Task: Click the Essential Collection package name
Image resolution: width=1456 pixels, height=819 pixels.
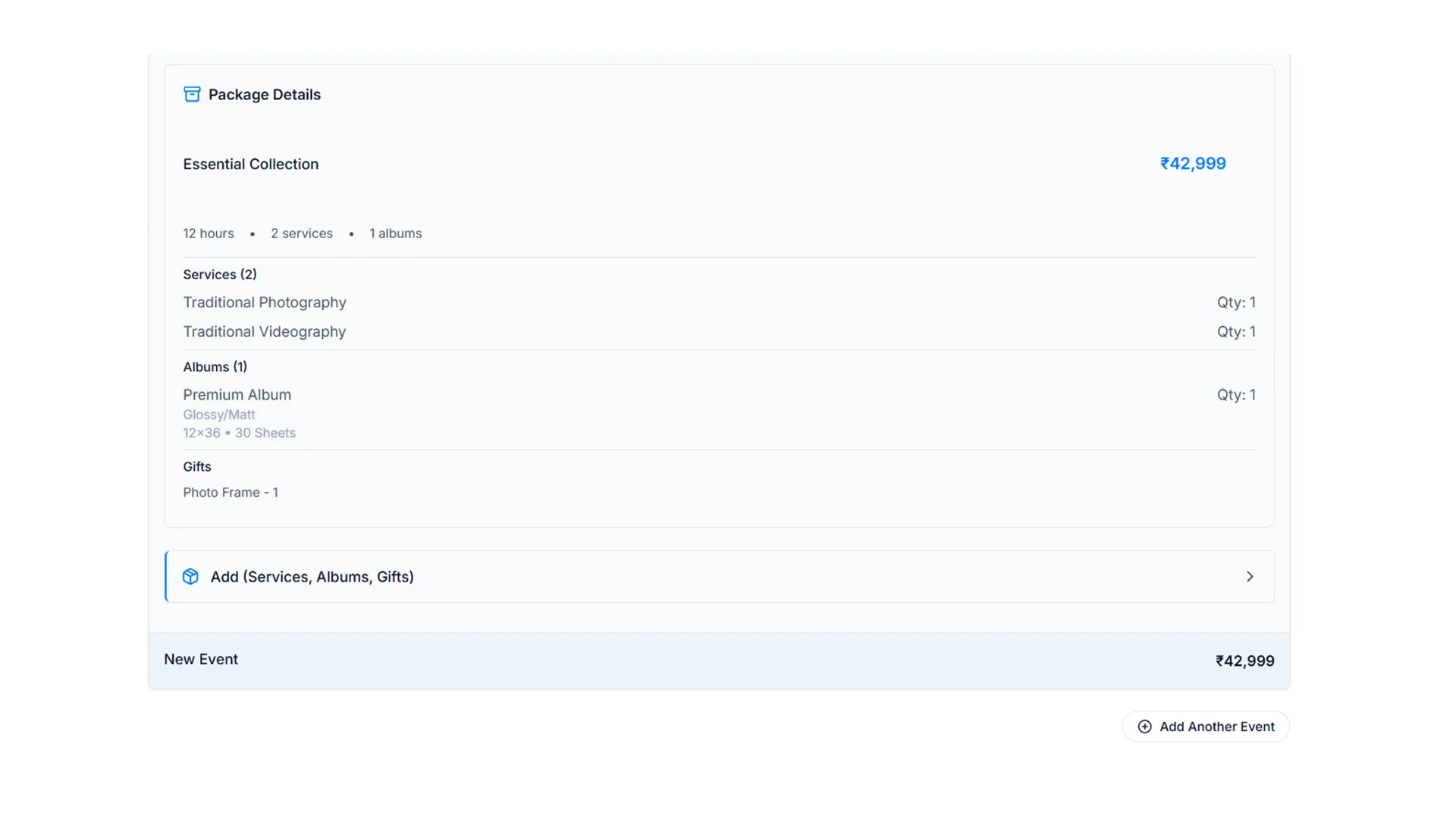Action: click(x=251, y=165)
